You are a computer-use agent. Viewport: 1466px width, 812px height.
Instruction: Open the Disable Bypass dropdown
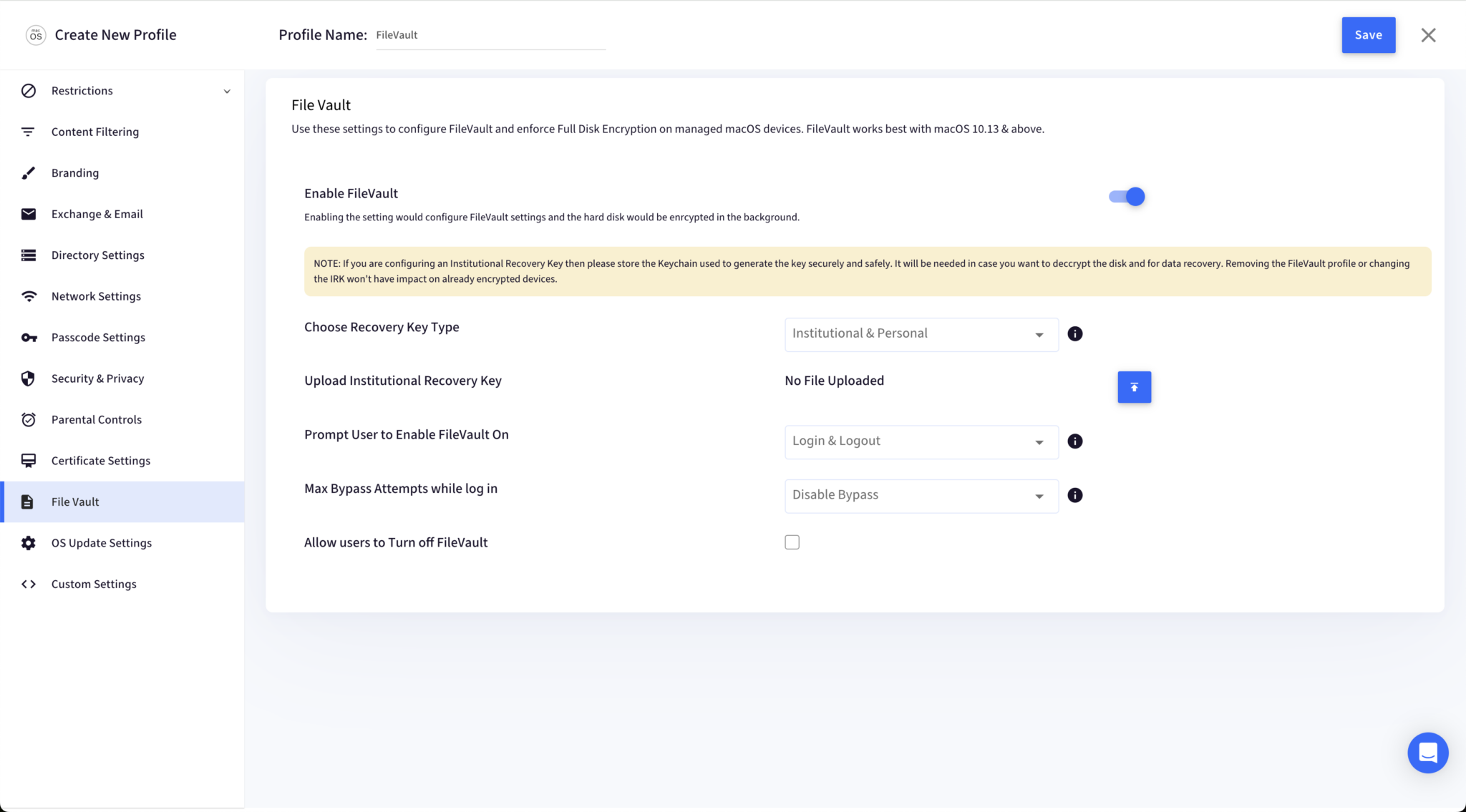point(922,496)
